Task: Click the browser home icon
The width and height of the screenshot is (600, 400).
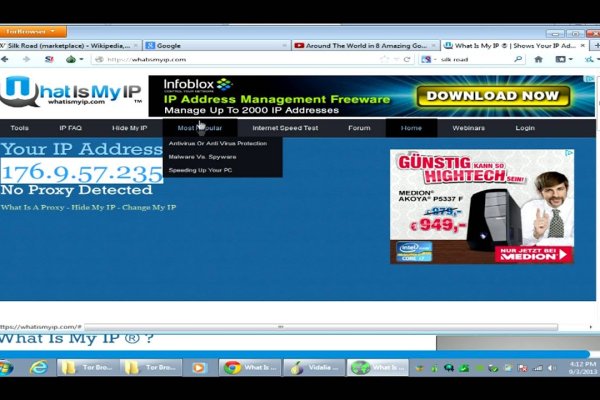Action: 538,59
